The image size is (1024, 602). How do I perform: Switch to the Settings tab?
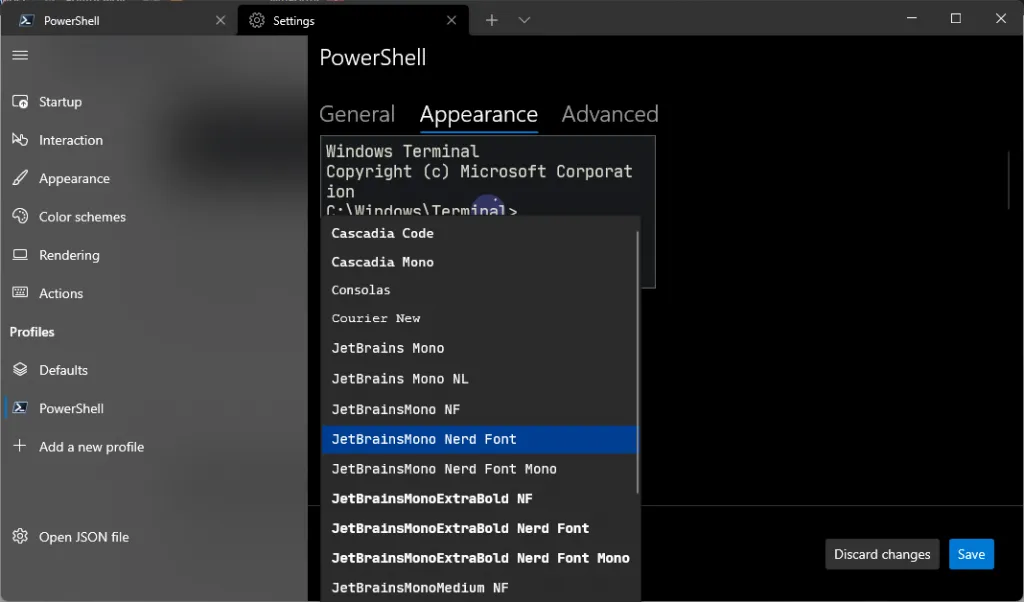(353, 20)
